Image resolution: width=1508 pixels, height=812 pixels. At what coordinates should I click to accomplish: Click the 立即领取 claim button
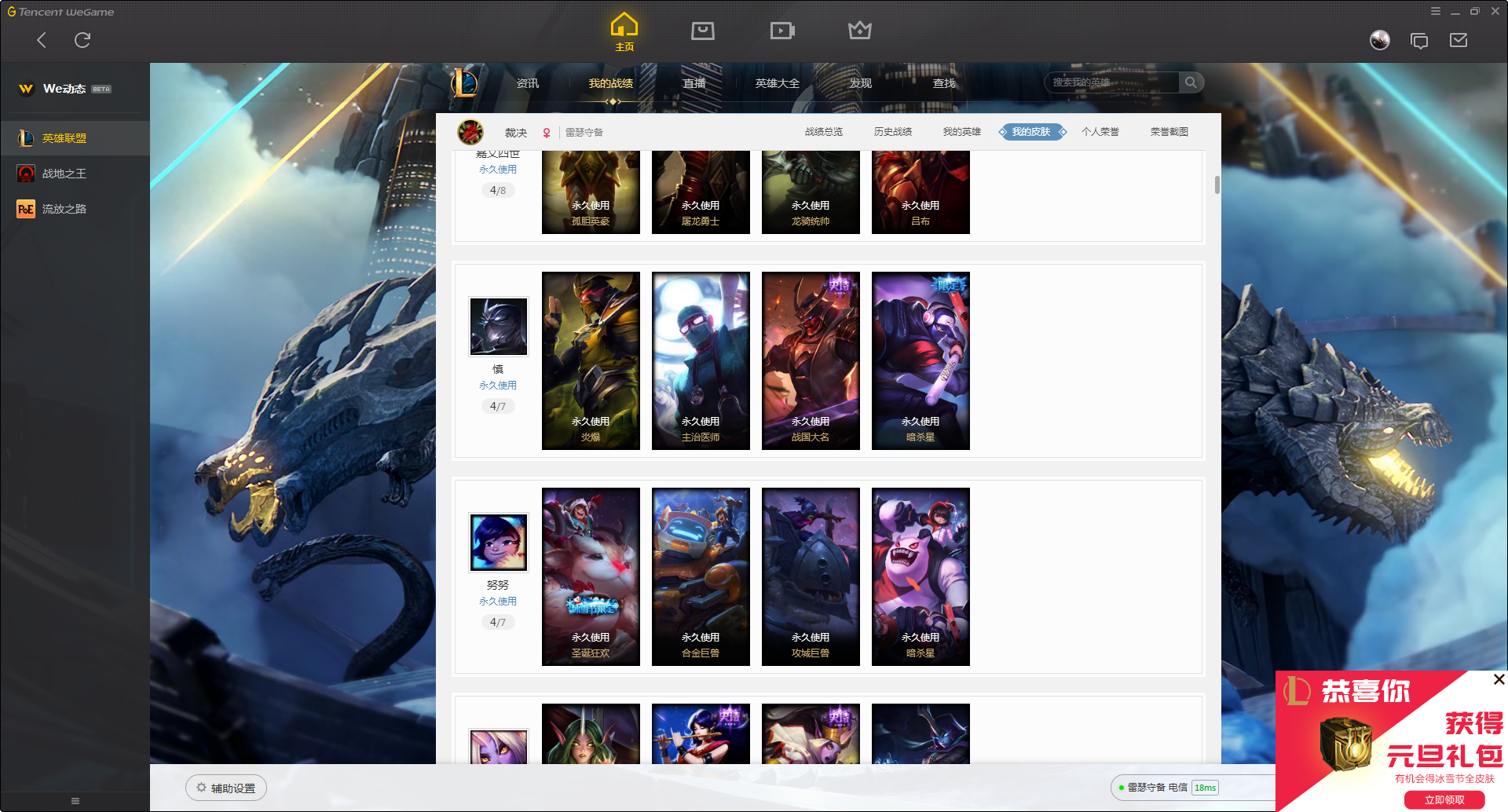click(x=1444, y=800)
